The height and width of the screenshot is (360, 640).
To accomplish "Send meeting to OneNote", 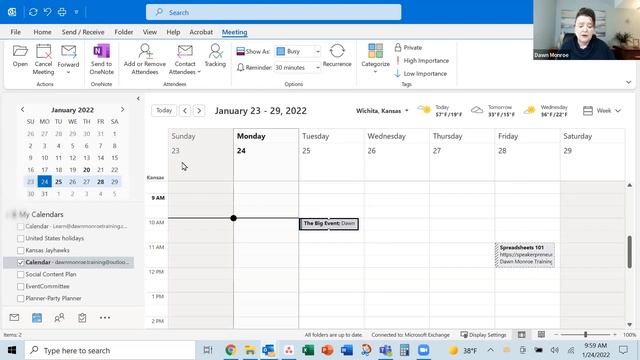I will pyautogui.click(x=101, y=60).
